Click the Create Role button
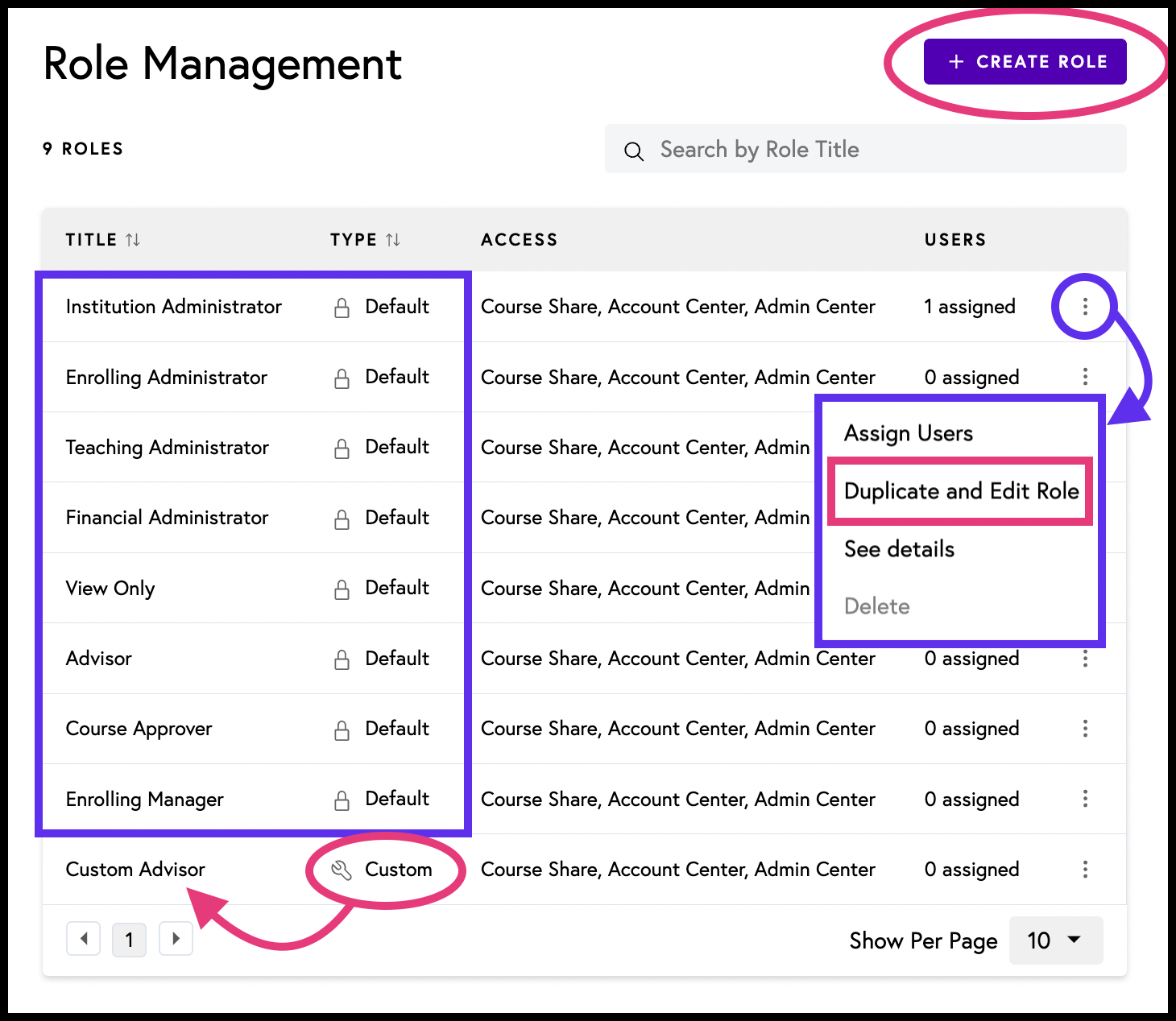This screenshot has height=1021, width=1176. tap(1025, 62)
